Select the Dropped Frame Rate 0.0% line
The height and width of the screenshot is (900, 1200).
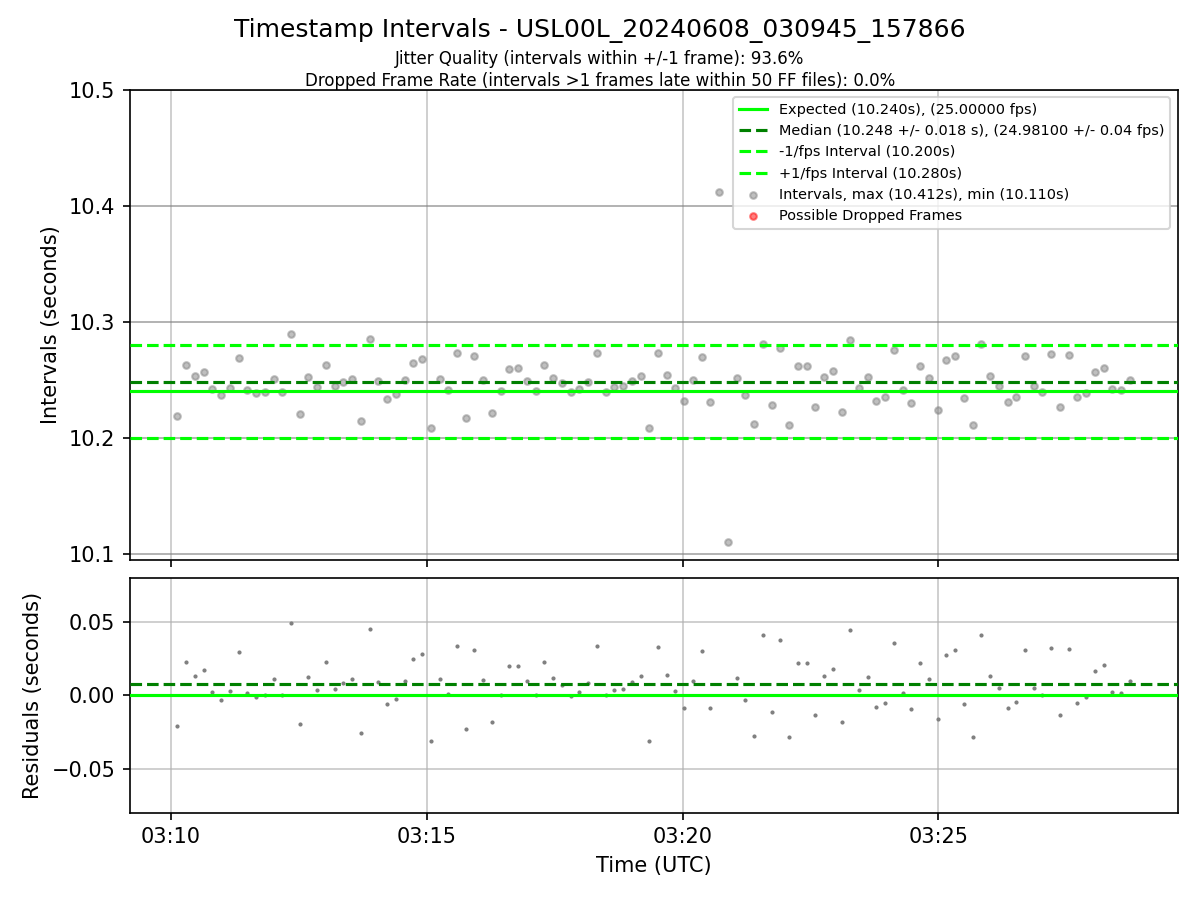click(600, 80)
